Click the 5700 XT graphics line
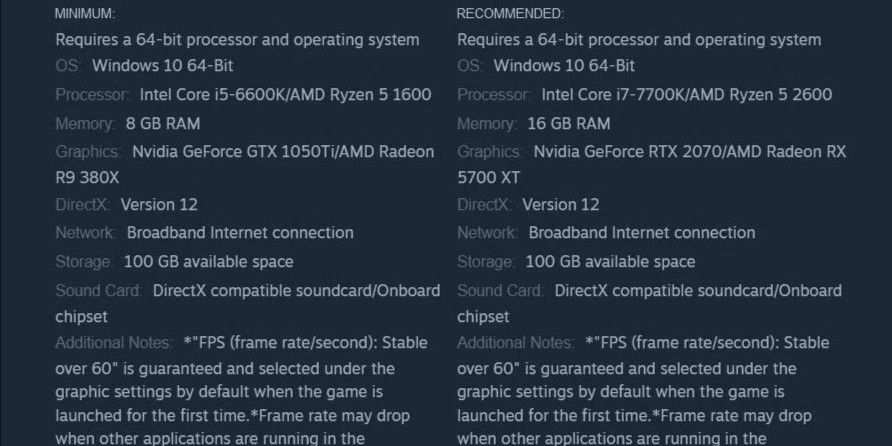 pyautogui.click(x=489, y=178)
